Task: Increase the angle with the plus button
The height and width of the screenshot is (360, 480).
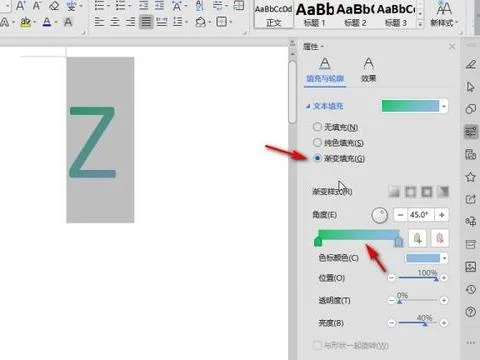Action: point(442,215)
